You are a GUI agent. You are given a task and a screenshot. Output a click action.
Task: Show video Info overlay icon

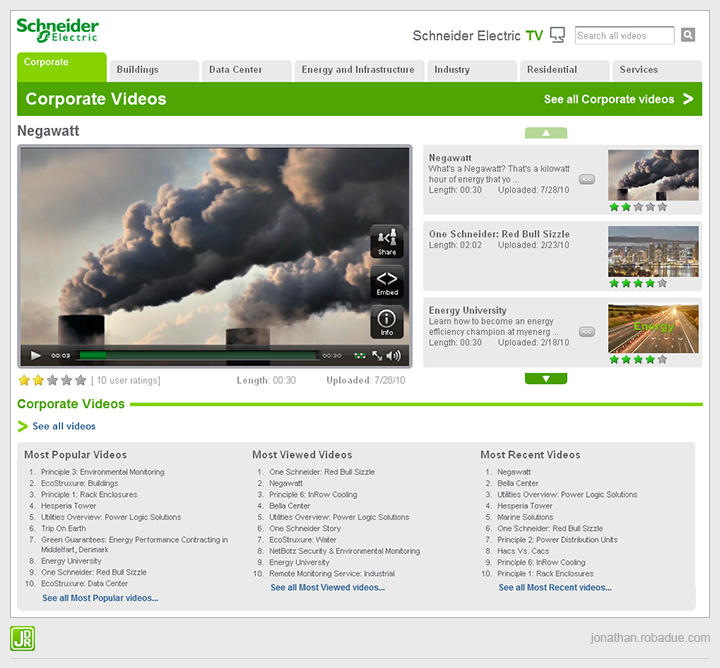click(x=387, y=322)
